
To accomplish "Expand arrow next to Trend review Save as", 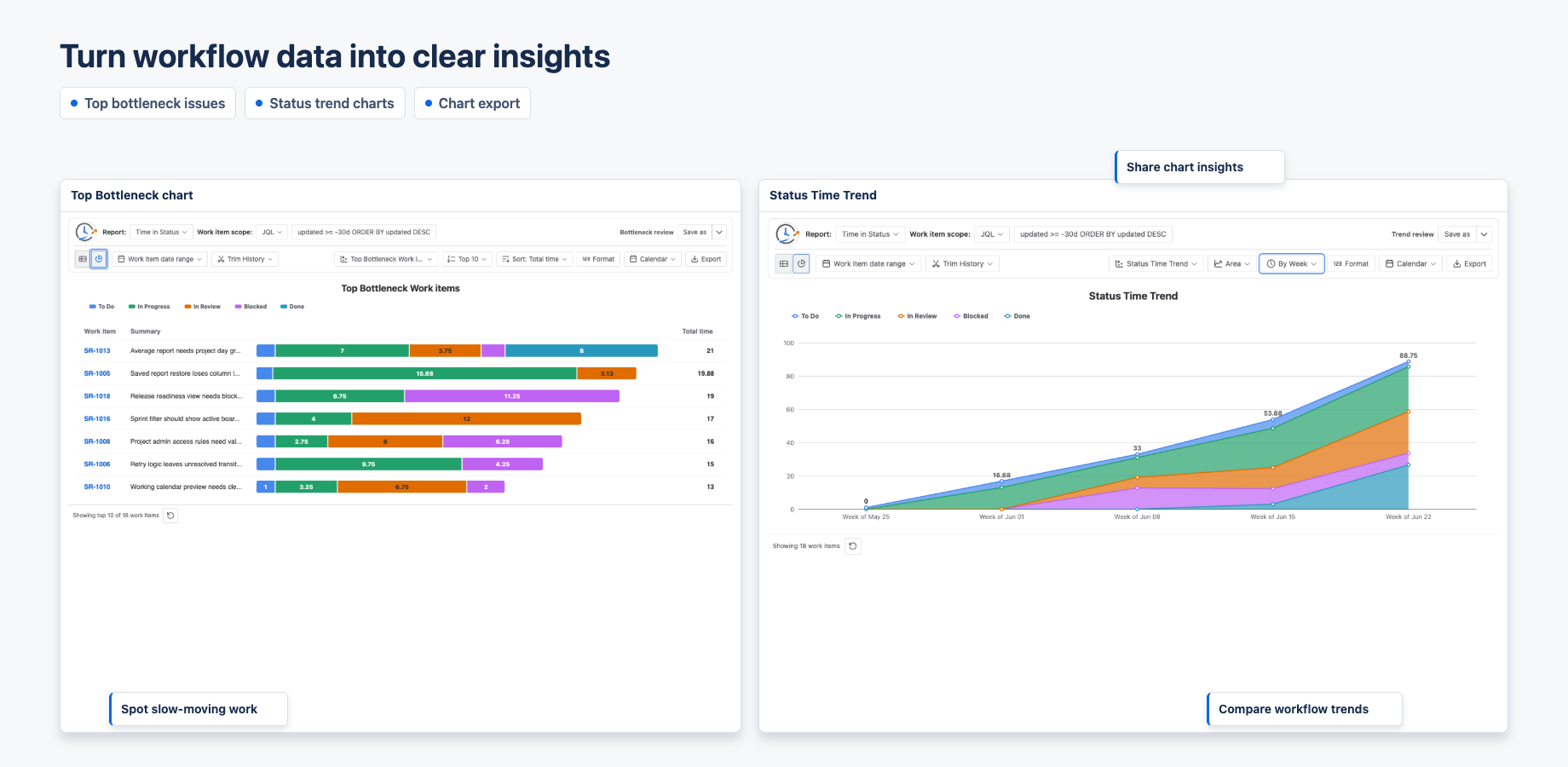I will (1484, 234).
